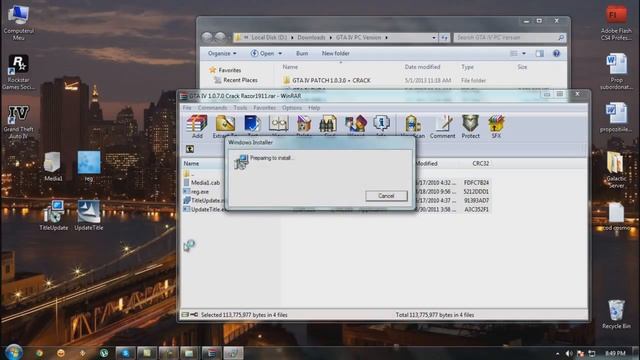
Task: Click New folder in Explorer toolbar
Action: coord(336,53)
